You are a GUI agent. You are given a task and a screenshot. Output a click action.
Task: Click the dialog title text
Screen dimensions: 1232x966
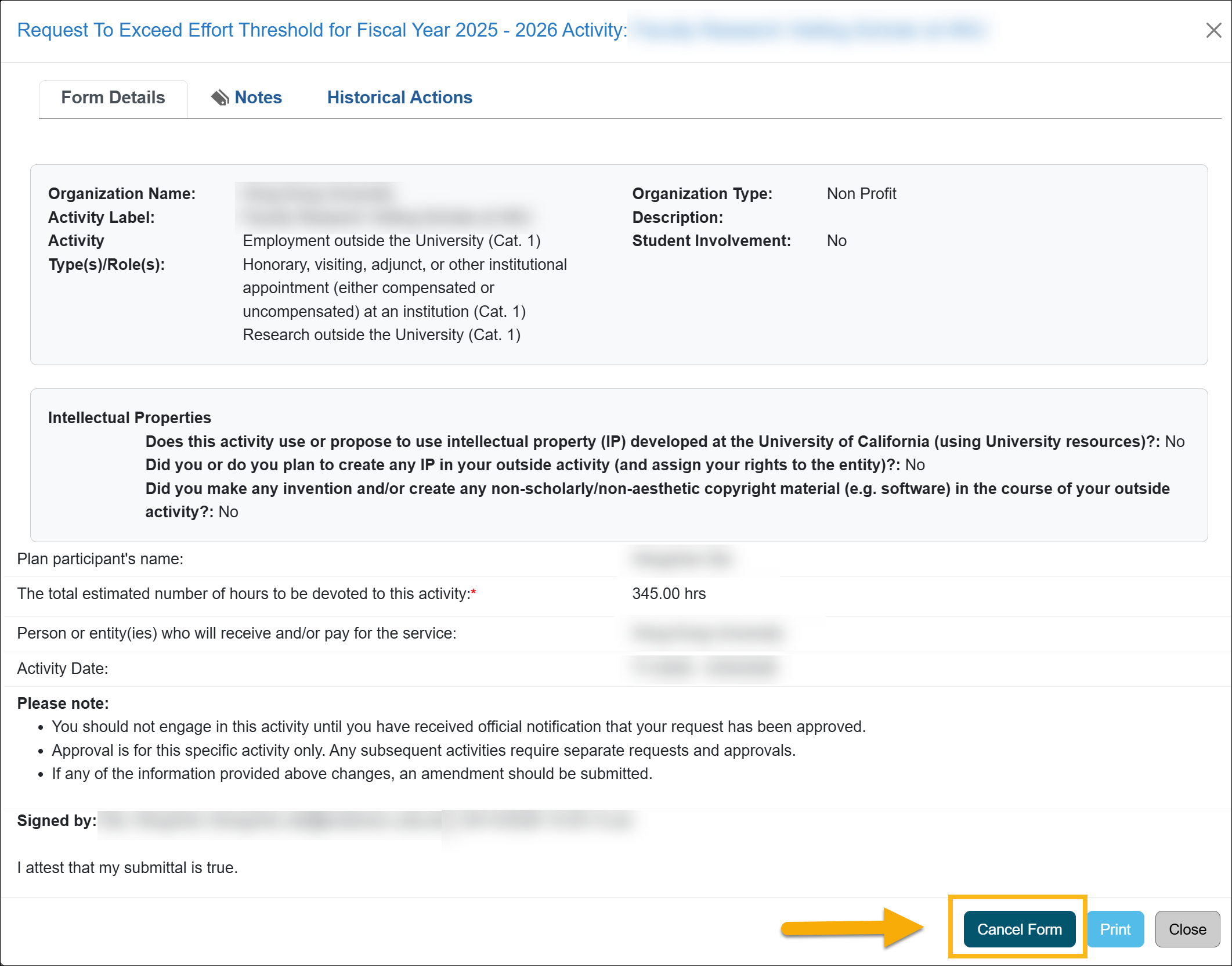coord(323,30)
